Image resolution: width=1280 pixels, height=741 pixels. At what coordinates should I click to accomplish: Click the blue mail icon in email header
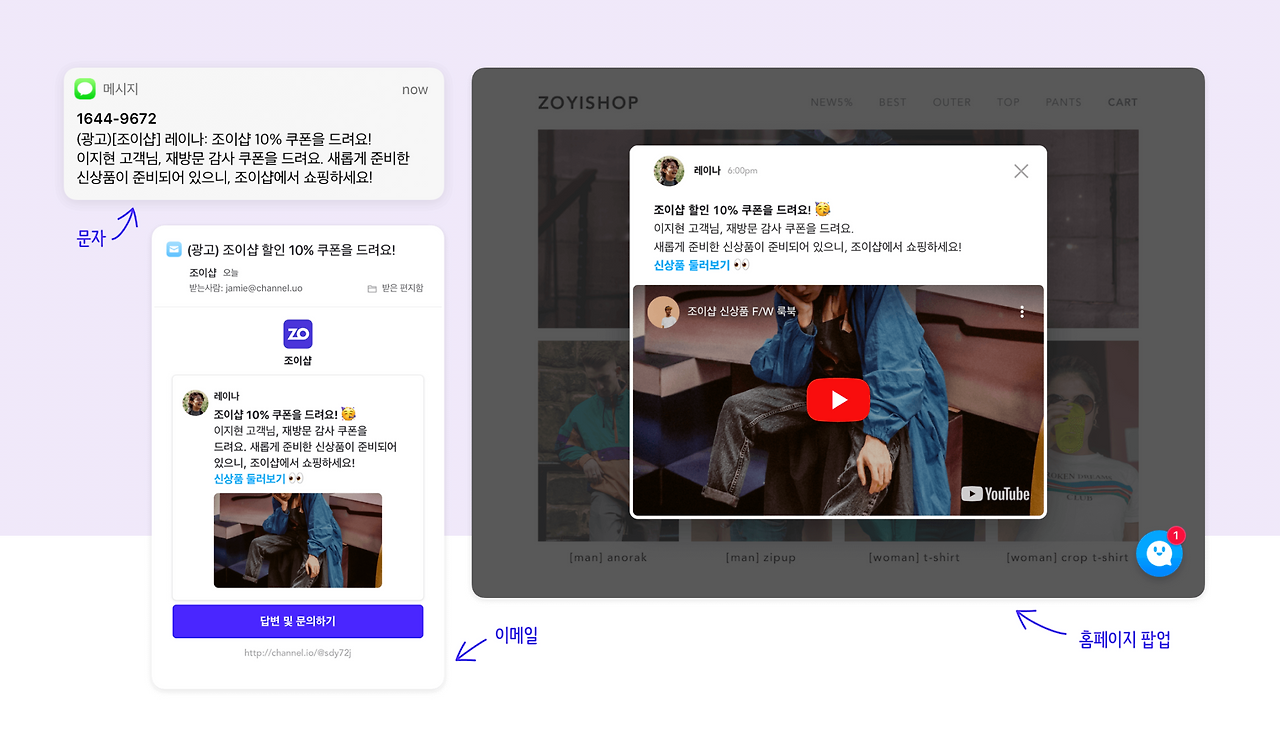[174, 249]
